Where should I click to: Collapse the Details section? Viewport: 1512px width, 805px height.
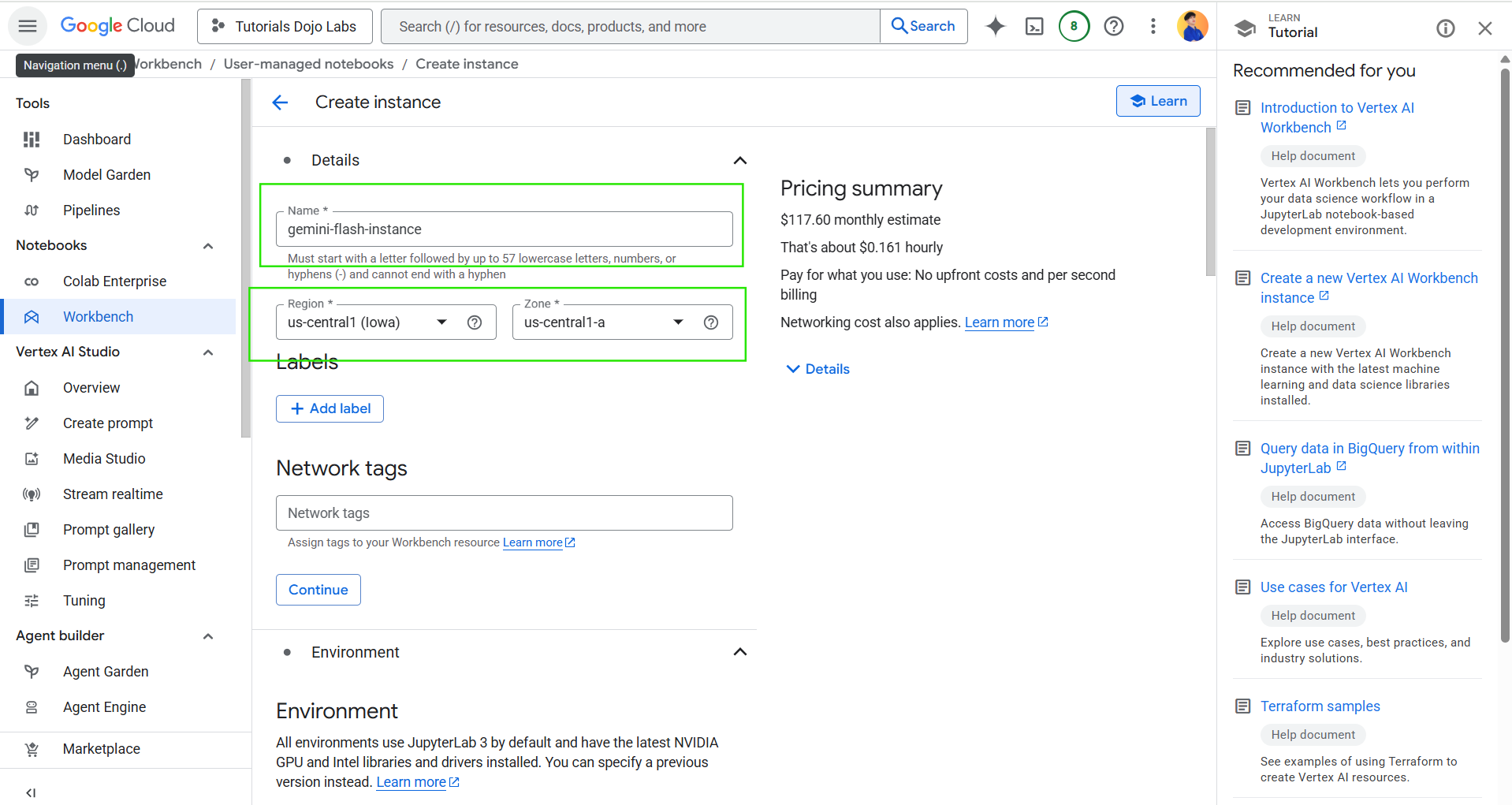(739, 161)
